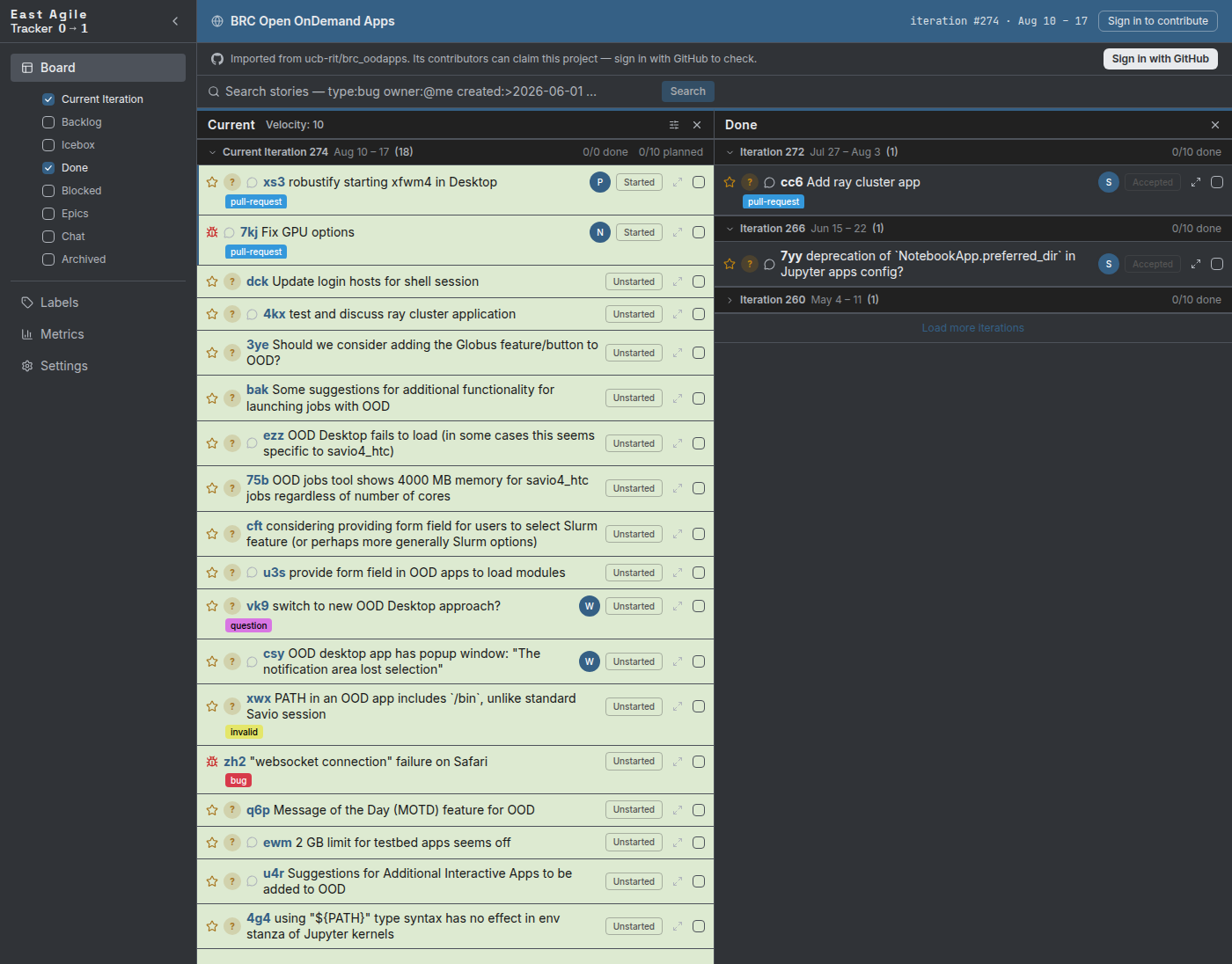The width and height of the screenshot is (1232, 964).
Task: Open Unstarted state dropdown on story dck
Action: click(x=634, y=281)
